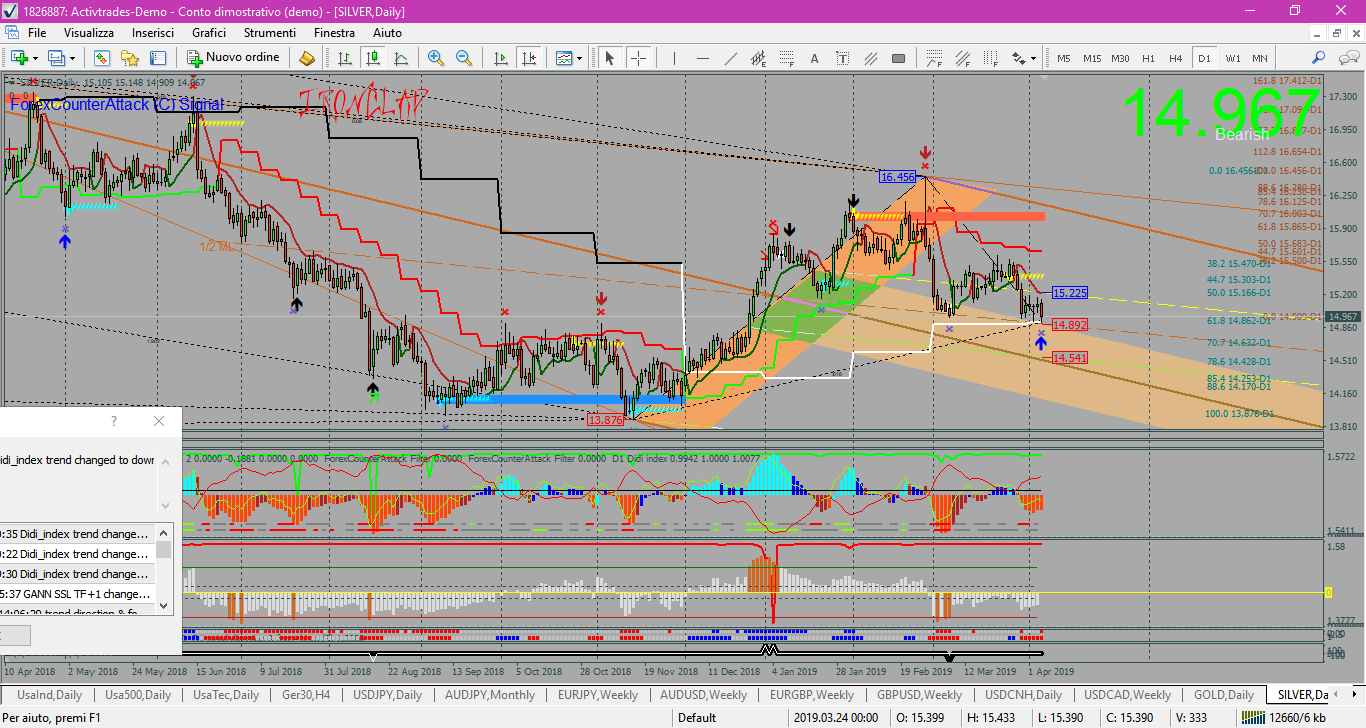The image size is (1366, 728).
Task: Expand the arrows objects dropdown
Action: pos(1033,58)
